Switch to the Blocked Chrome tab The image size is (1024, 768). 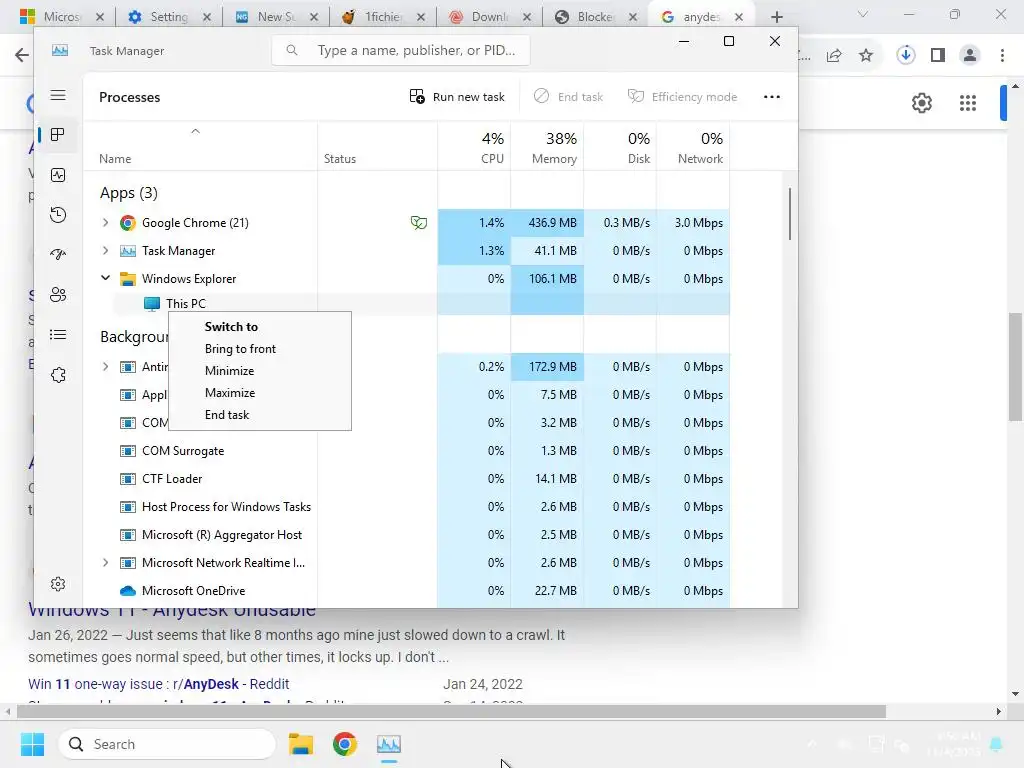596,17
